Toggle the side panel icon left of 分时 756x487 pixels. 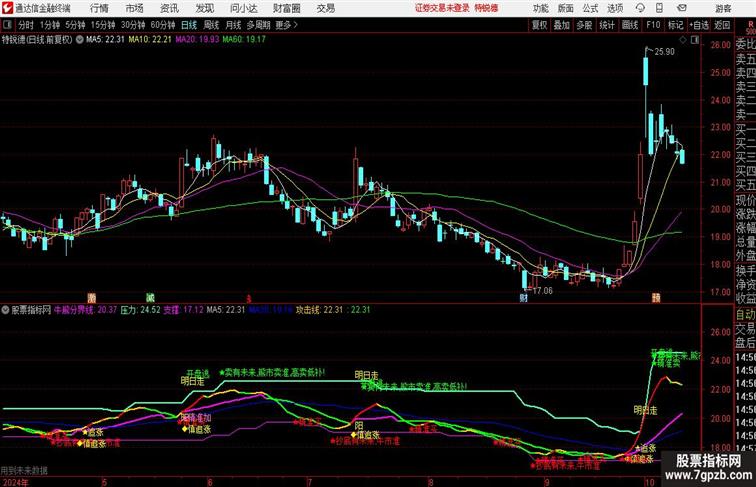point(7,25)
